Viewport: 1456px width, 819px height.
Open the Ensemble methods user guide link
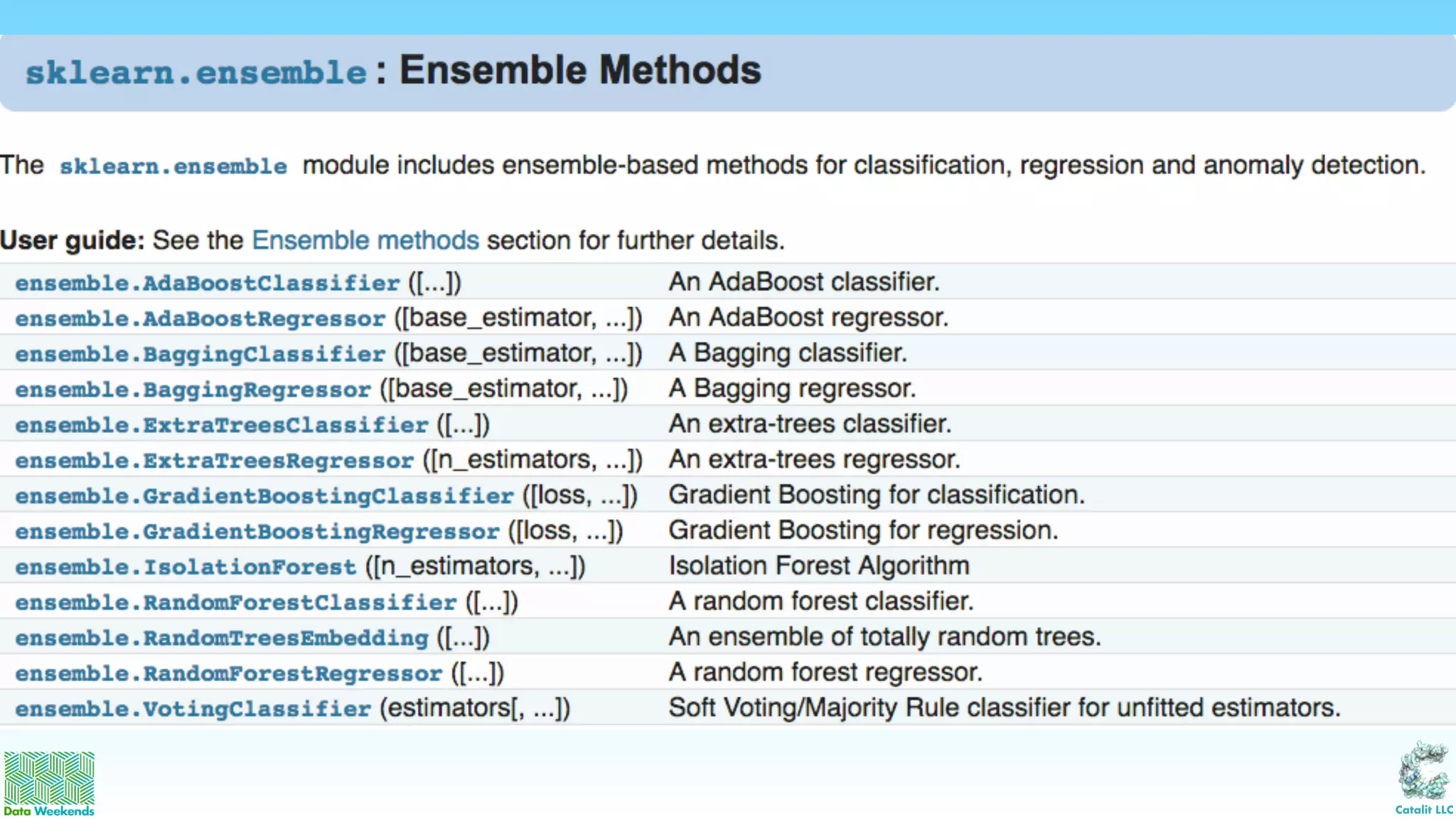(365, 240)
